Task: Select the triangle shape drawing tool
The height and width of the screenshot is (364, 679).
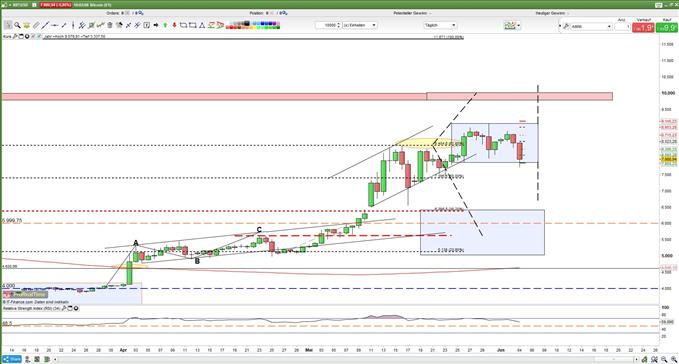Action: [202, 26]
